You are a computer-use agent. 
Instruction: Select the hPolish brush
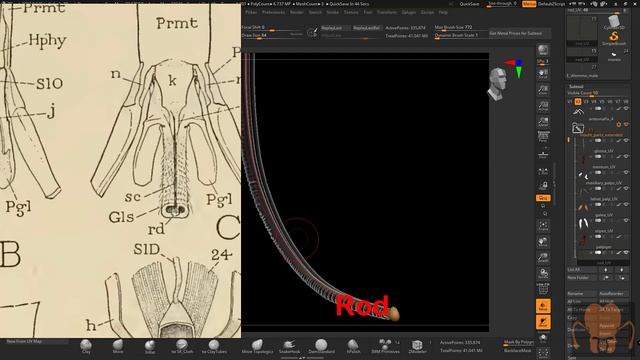point(353,346)
